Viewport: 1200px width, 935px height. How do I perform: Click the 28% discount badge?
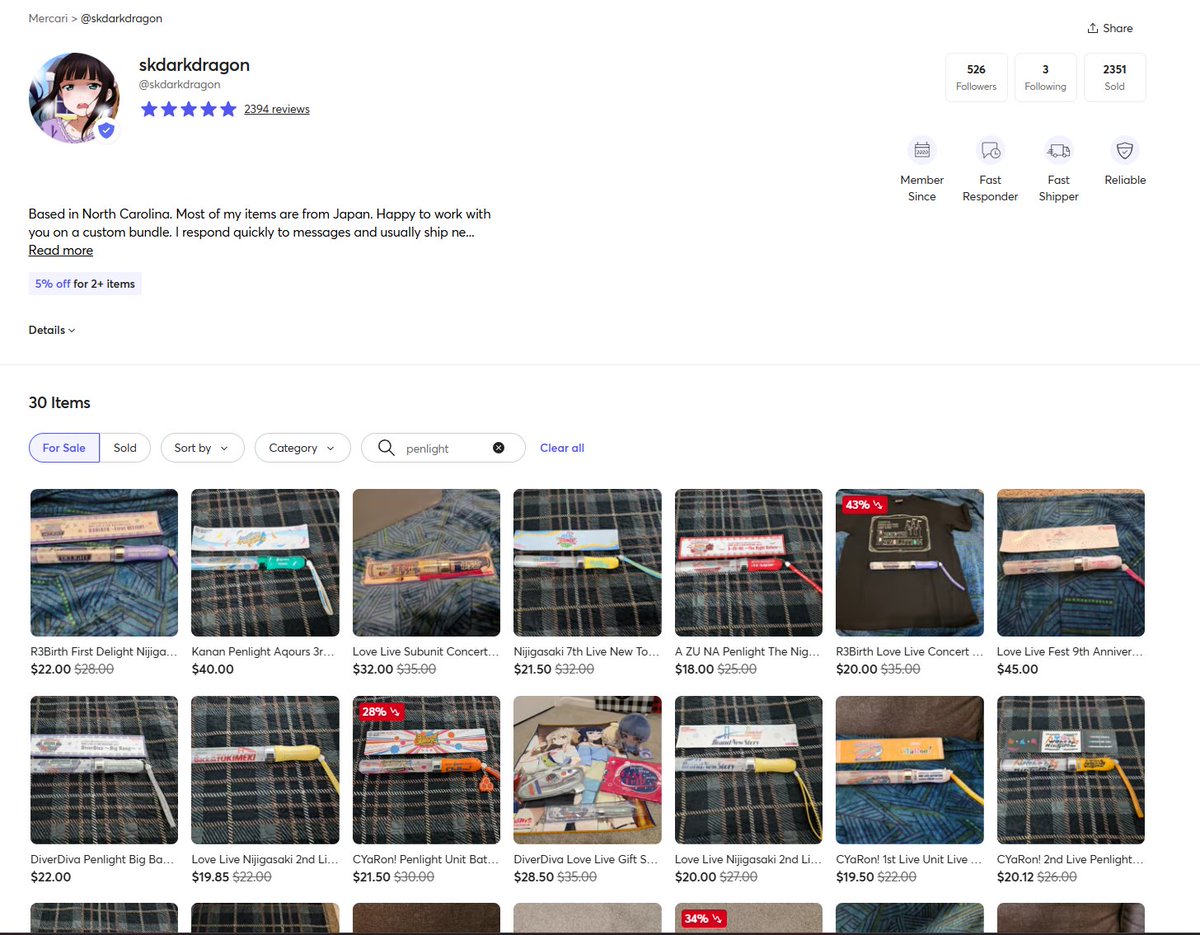(x=380, y=712)
